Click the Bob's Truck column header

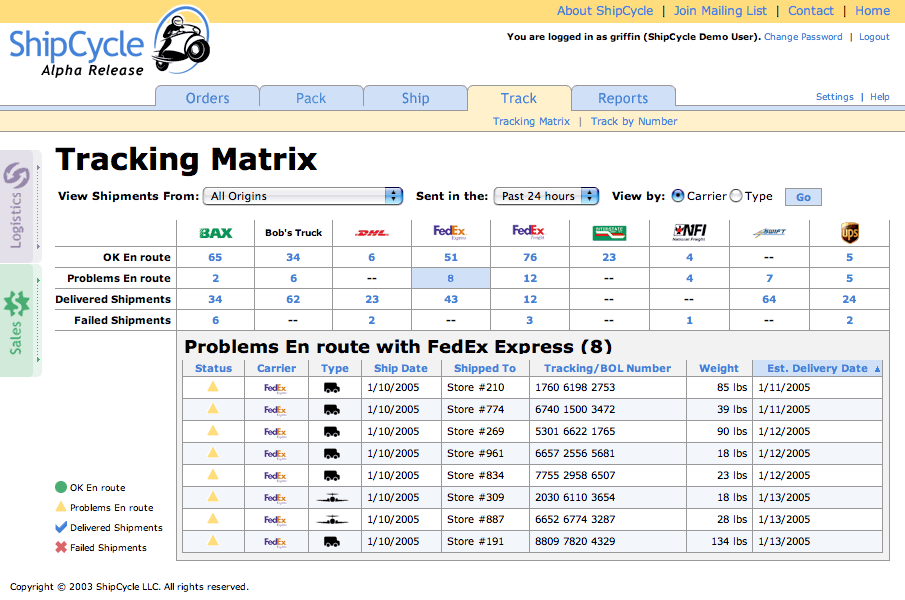tap(293, 232)
